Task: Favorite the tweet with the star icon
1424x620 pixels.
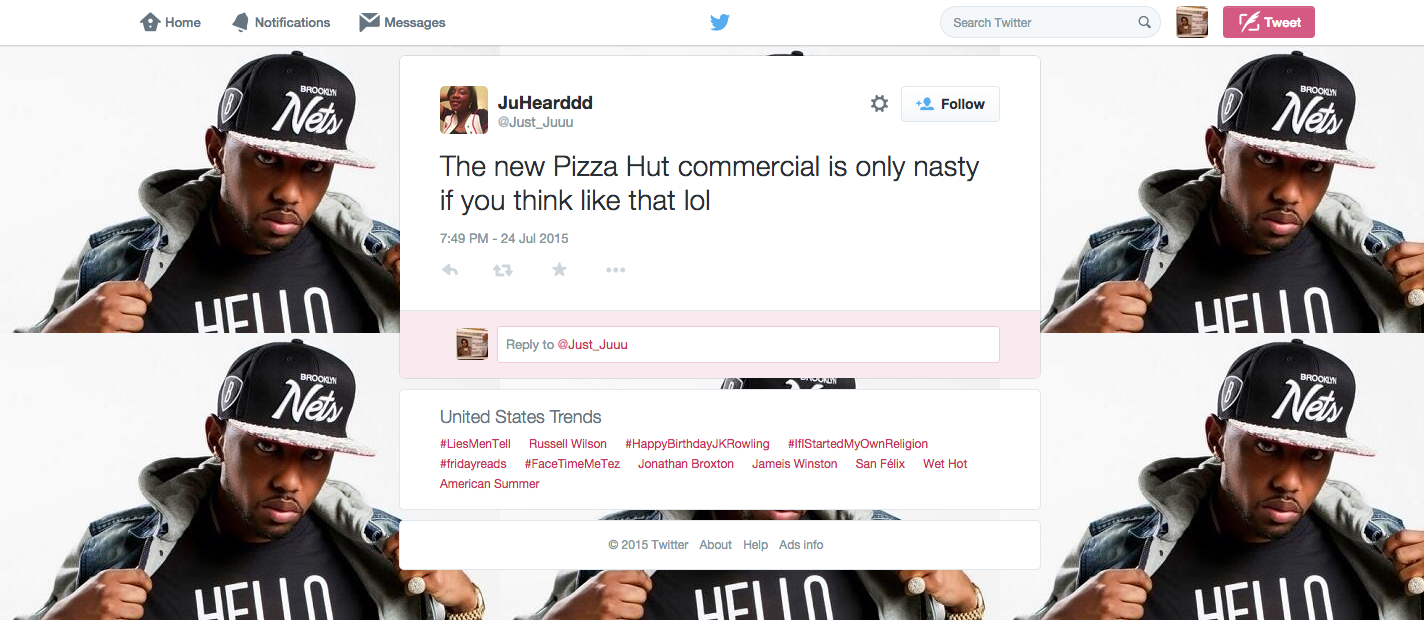Action: [x=559, y=269]
